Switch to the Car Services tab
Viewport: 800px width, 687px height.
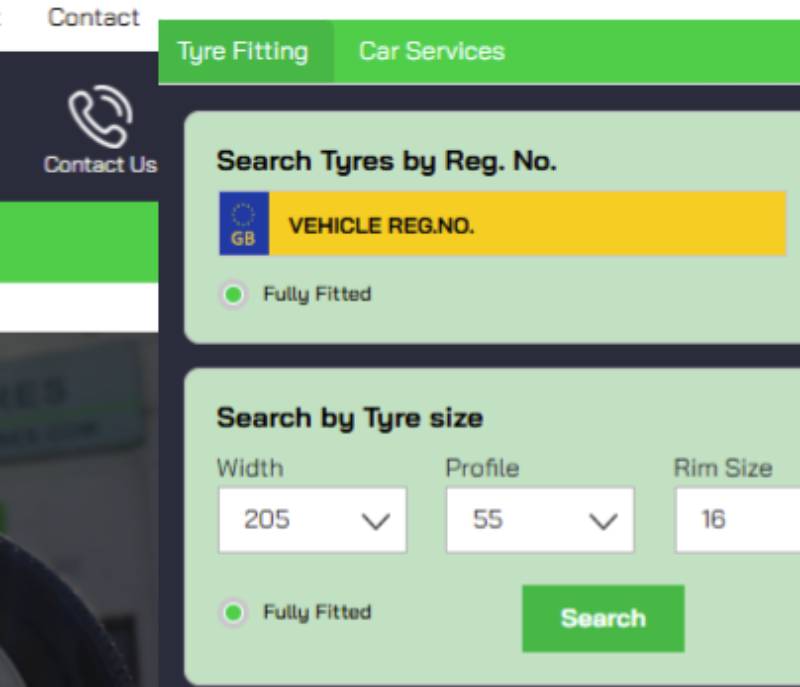click(432, 52)
